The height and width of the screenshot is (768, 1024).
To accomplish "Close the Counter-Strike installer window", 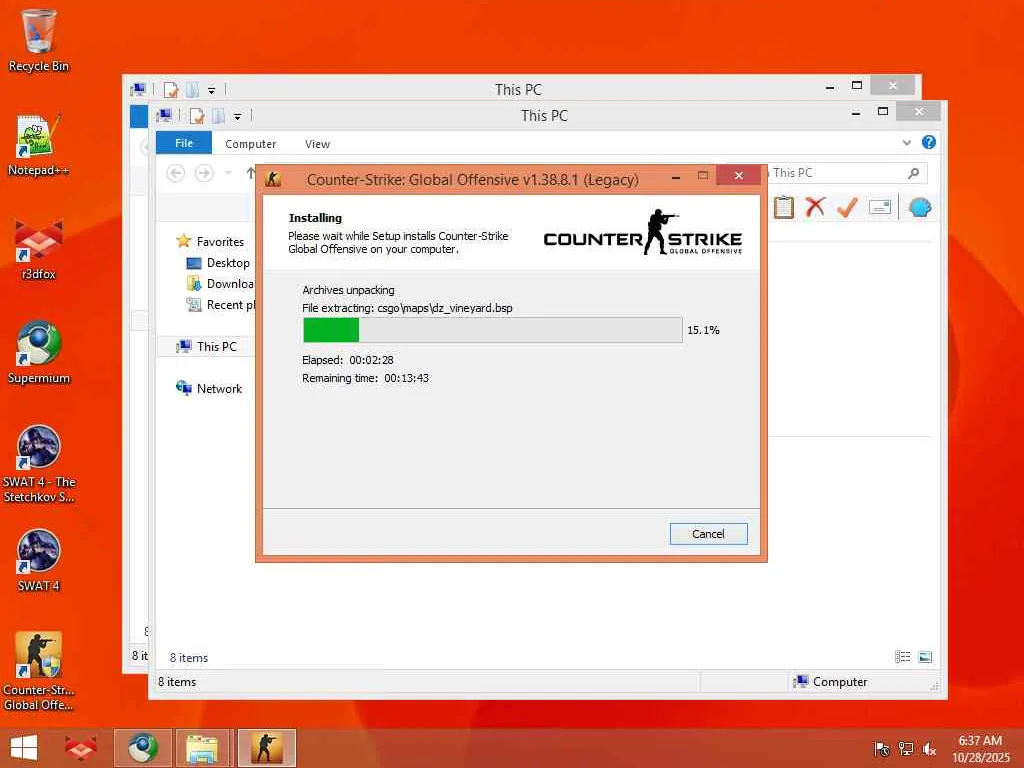I will (739, 176).
